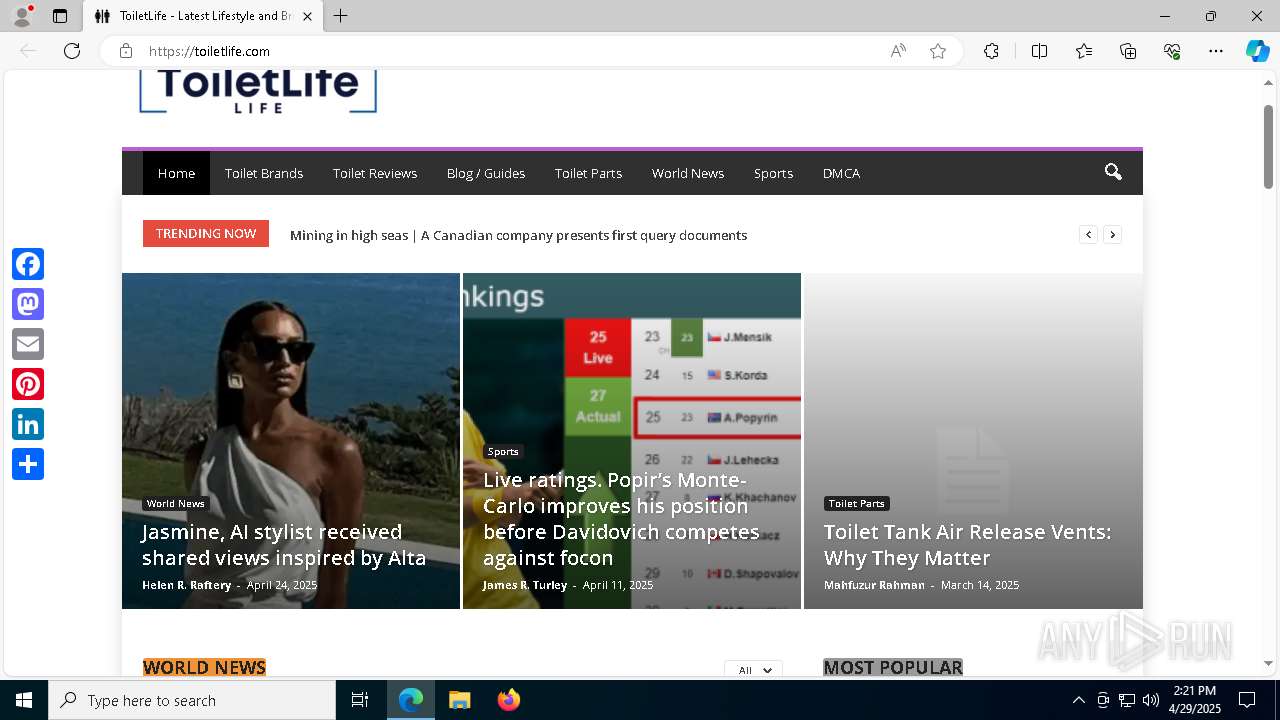View author Helen R. Raftery
The width and height of the screenshot is (1280, 720).
click(186, 585)
